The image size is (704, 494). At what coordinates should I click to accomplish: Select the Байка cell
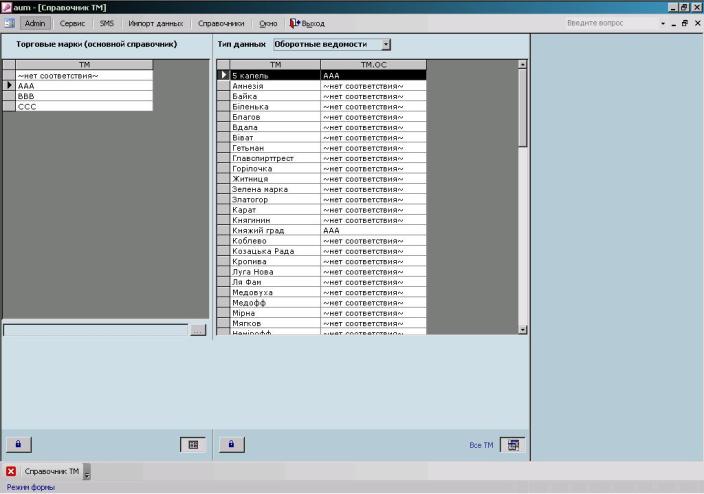275,96
